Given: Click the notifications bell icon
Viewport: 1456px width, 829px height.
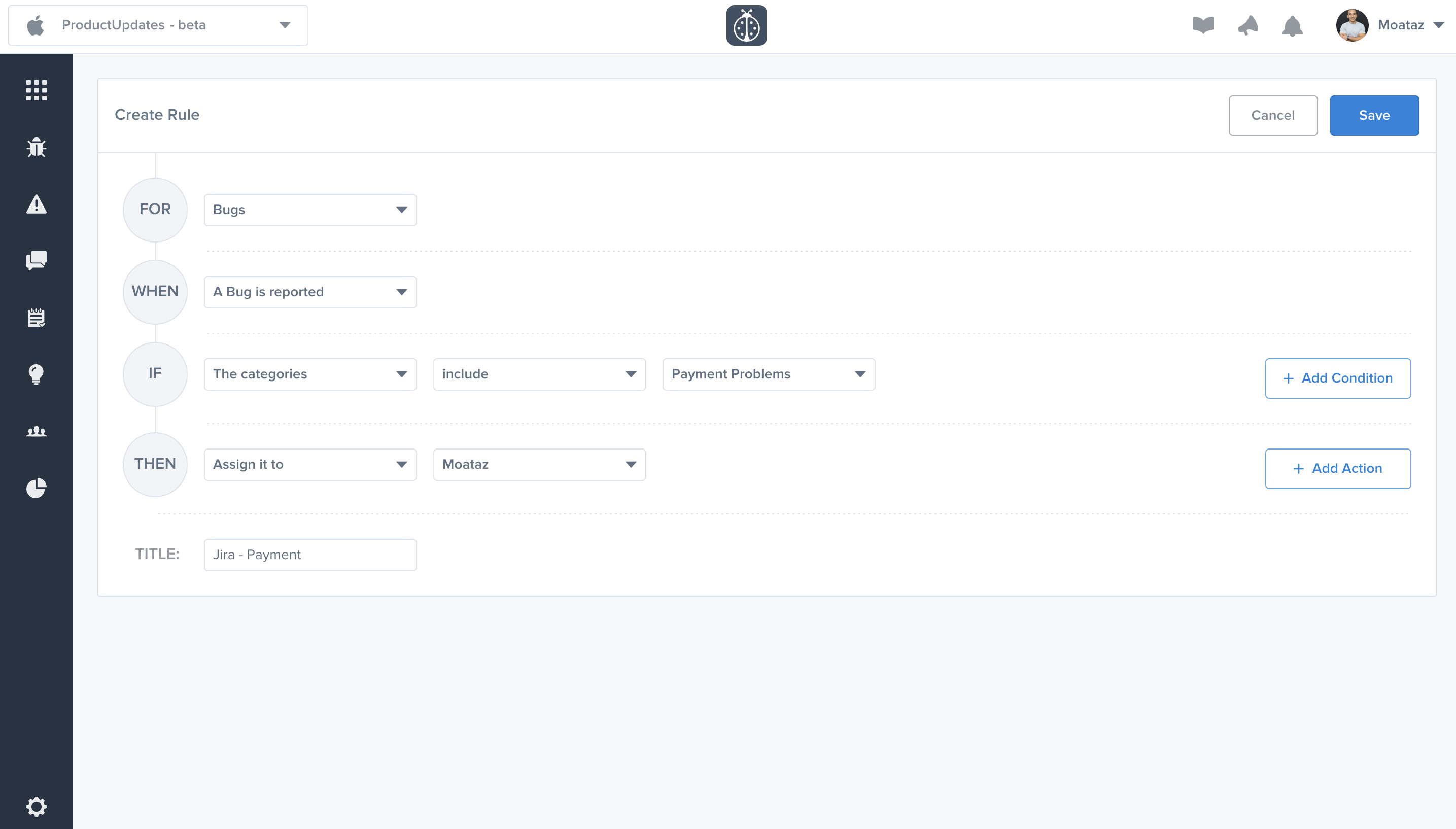Looking at the screenshot, I should click(1292, 26).
